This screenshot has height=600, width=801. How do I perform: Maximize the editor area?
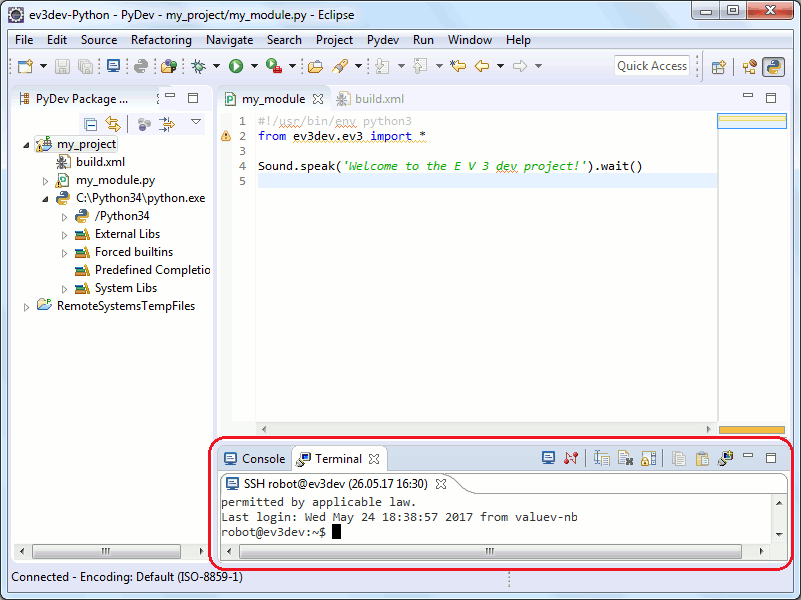(x=771, y=98)
